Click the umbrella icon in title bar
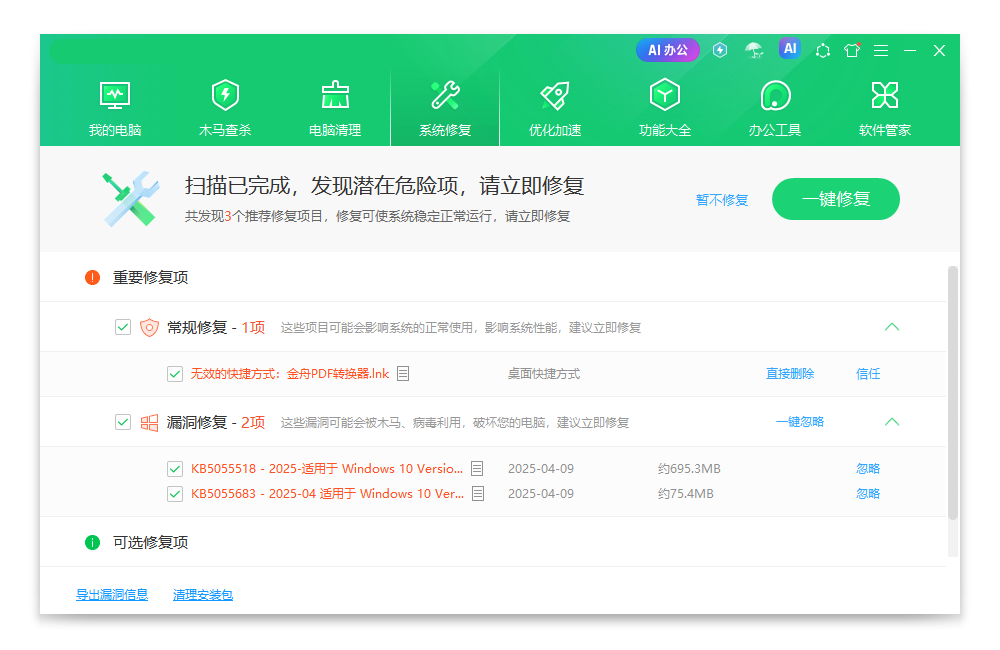The height and width of the screenshot is (650, 1000). click(754, 50)
